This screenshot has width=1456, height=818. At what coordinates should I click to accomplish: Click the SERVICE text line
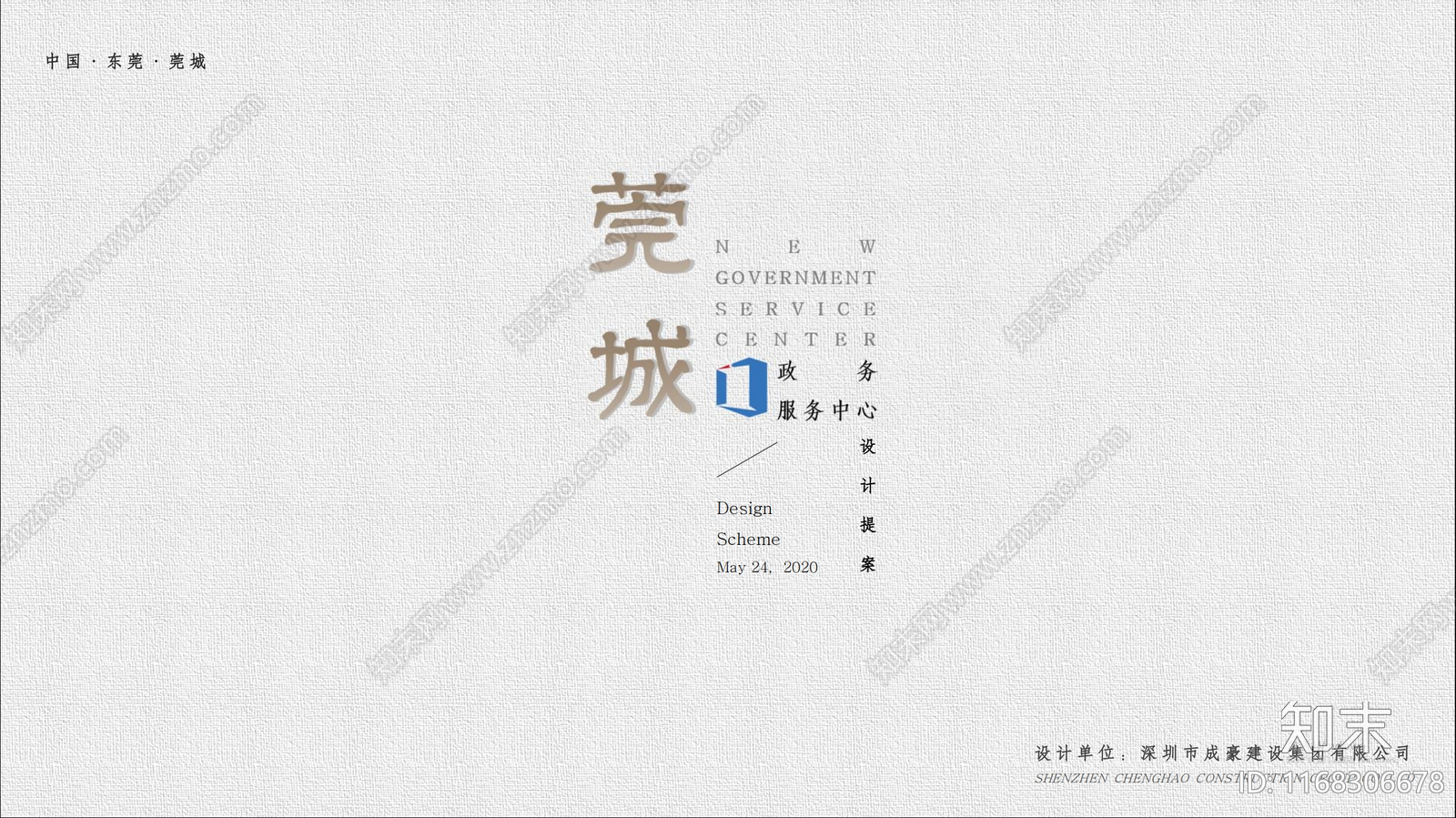point(794,309)
